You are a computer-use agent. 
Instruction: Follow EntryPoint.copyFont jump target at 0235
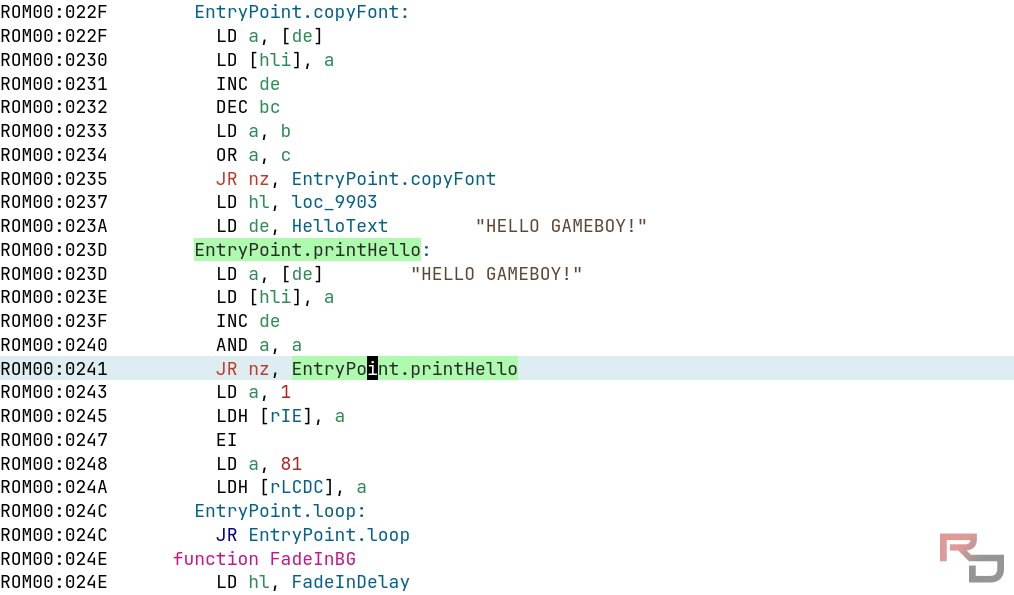(393, 179)
